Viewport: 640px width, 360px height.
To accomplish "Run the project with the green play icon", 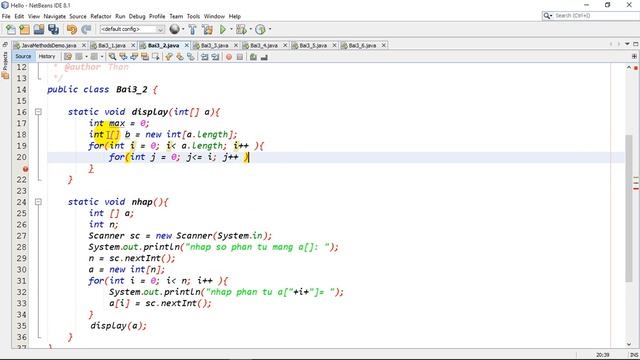I will [x=223, y=29].
